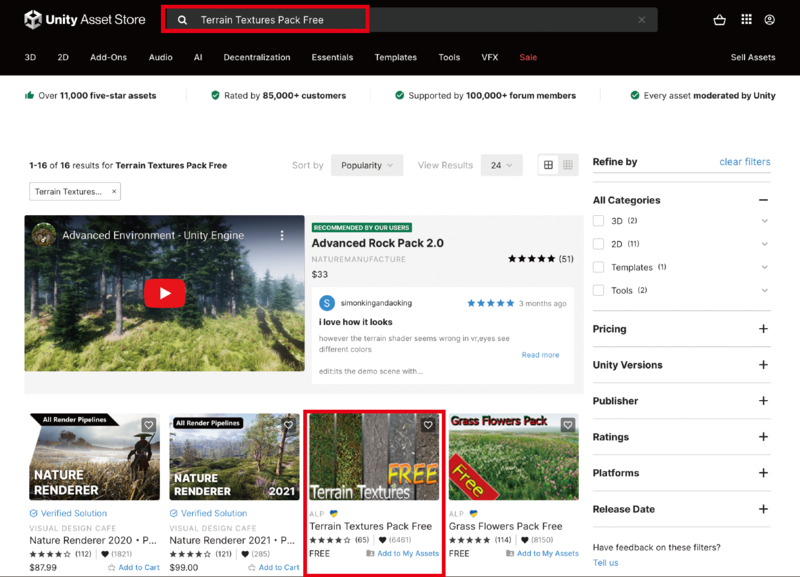Click the Advanced Environment channel avatar
Image resolution: width=800 pixels, height=577 pixels.
point(43,235)
